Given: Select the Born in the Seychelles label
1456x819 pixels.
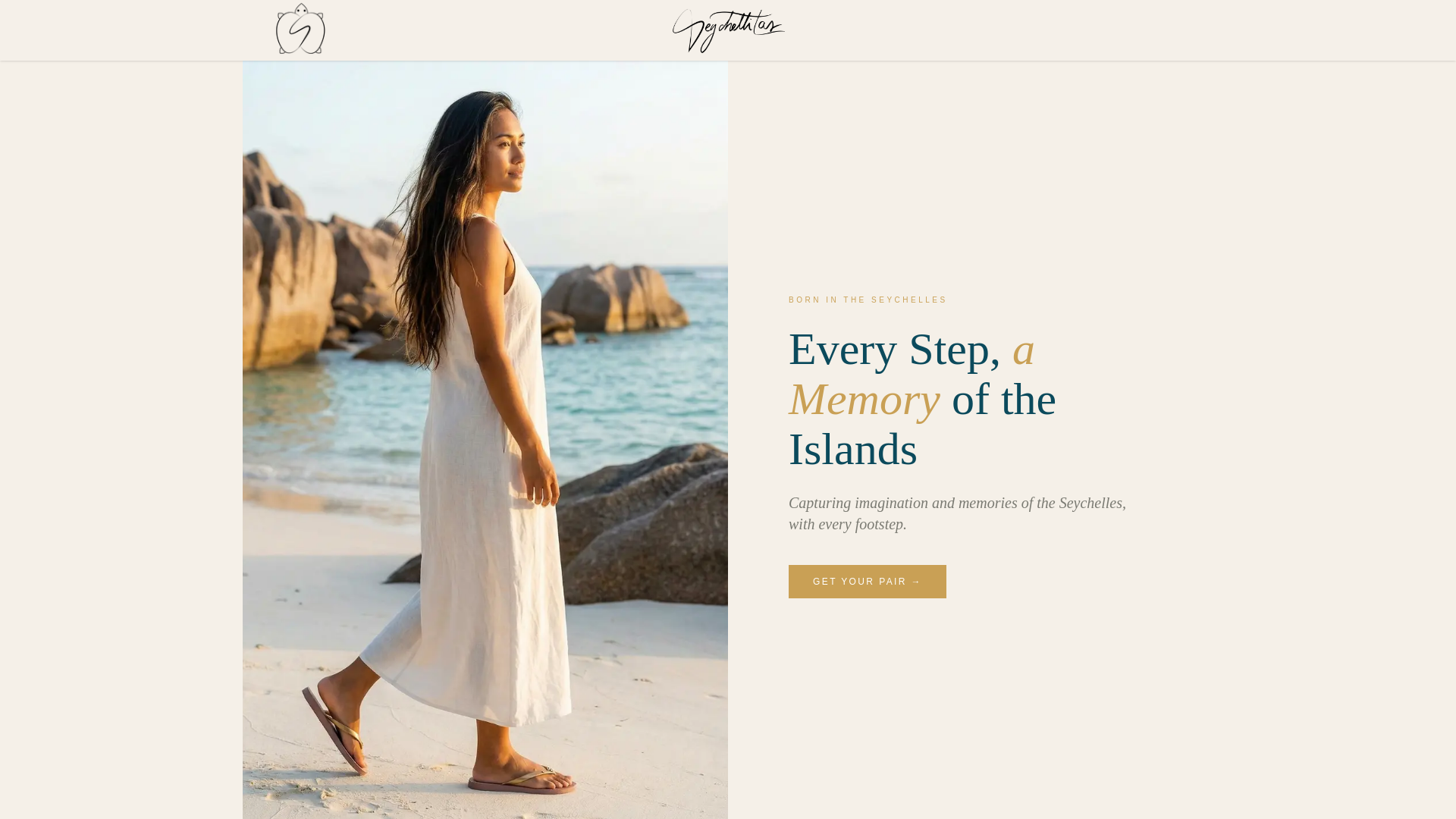Looking at the screenshot, I should click(868, 300).
